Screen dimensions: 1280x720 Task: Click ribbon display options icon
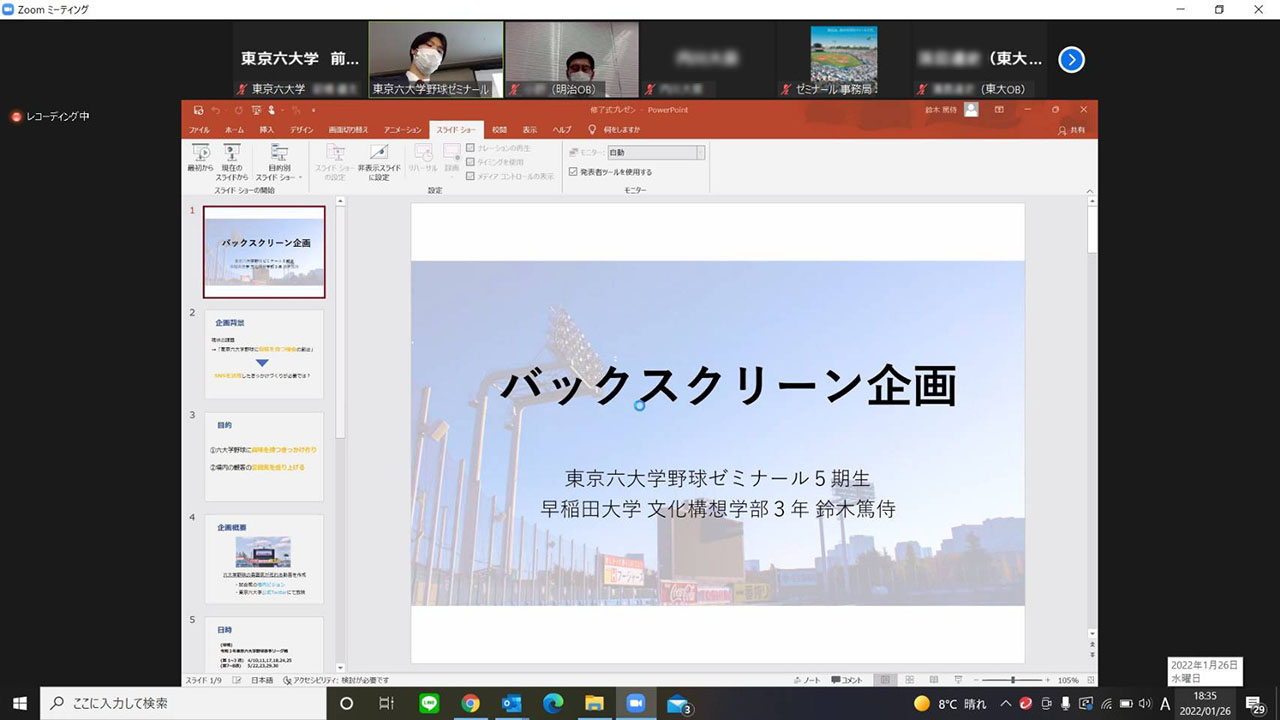coord(999,109)
